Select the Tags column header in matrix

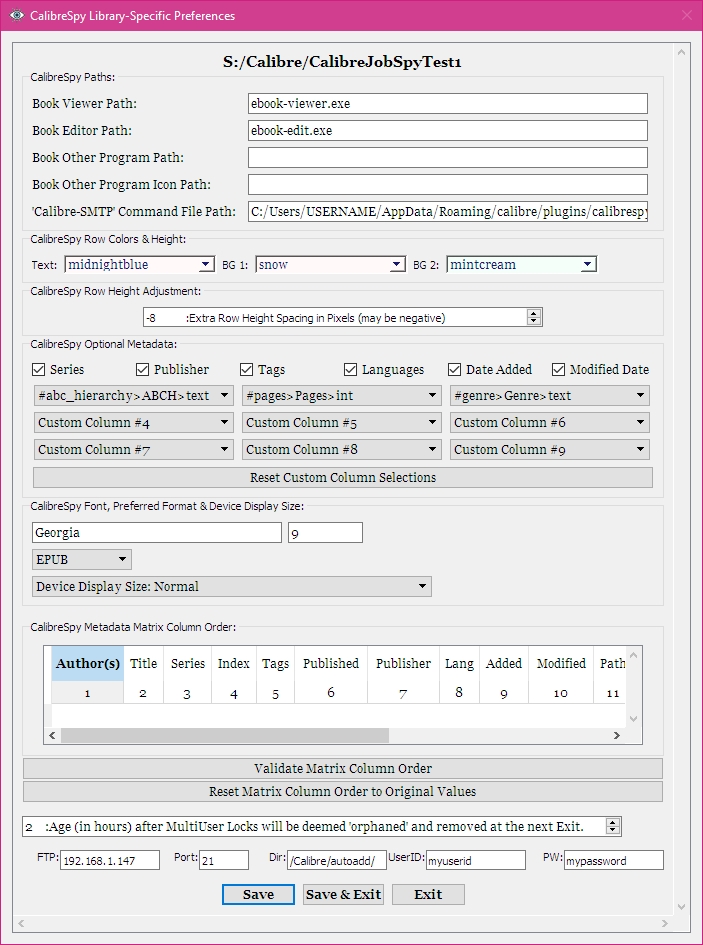tap(276, 664)
